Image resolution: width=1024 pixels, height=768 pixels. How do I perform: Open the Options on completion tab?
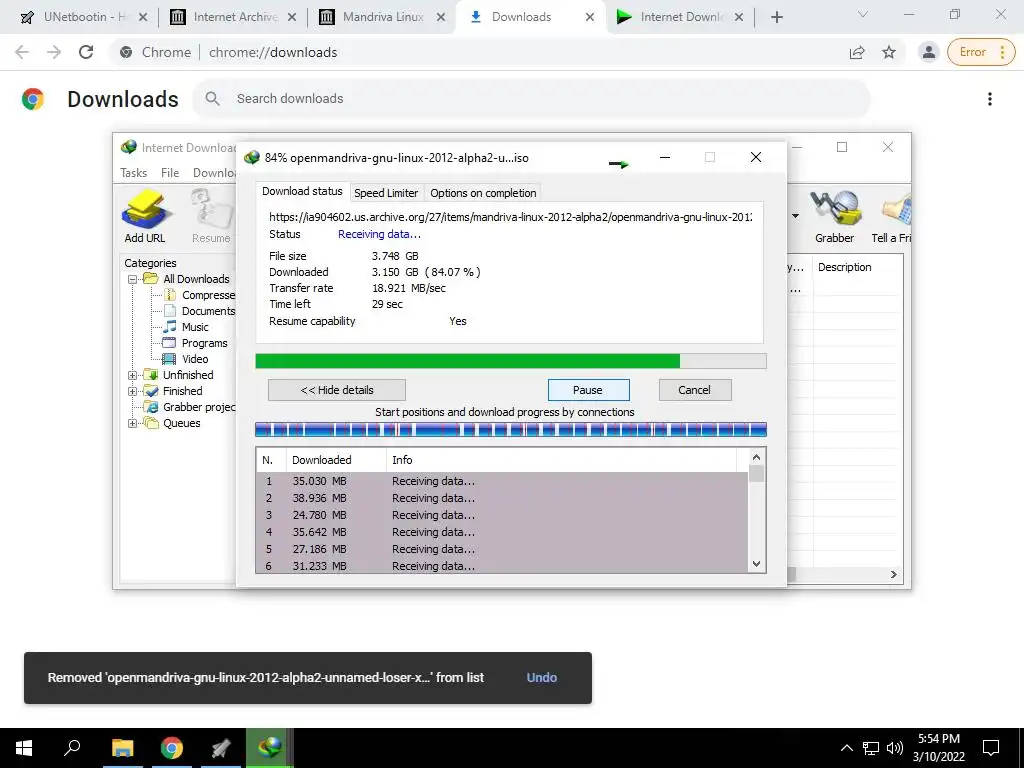(483, 193)
